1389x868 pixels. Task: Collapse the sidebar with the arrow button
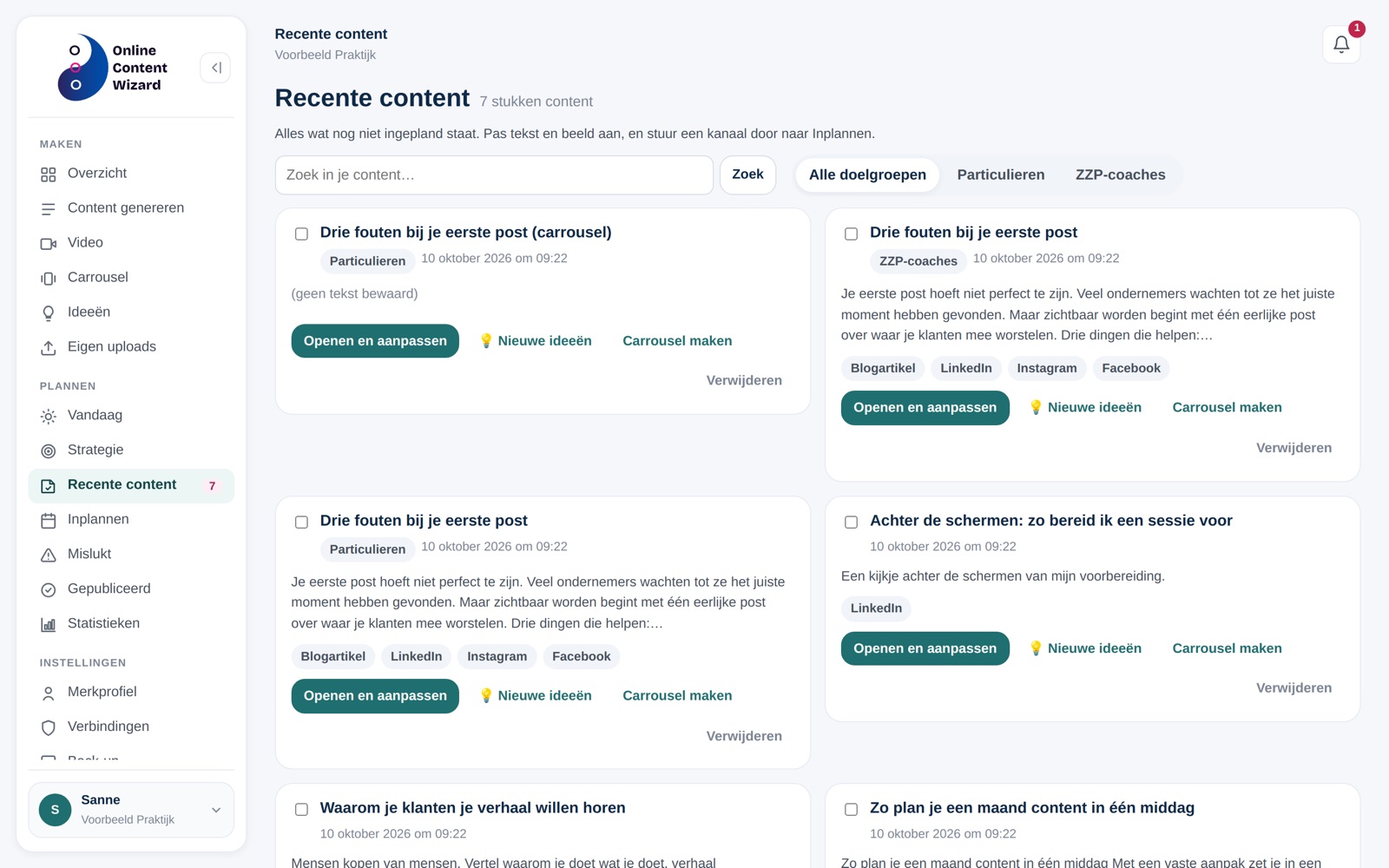click(215, 68)
